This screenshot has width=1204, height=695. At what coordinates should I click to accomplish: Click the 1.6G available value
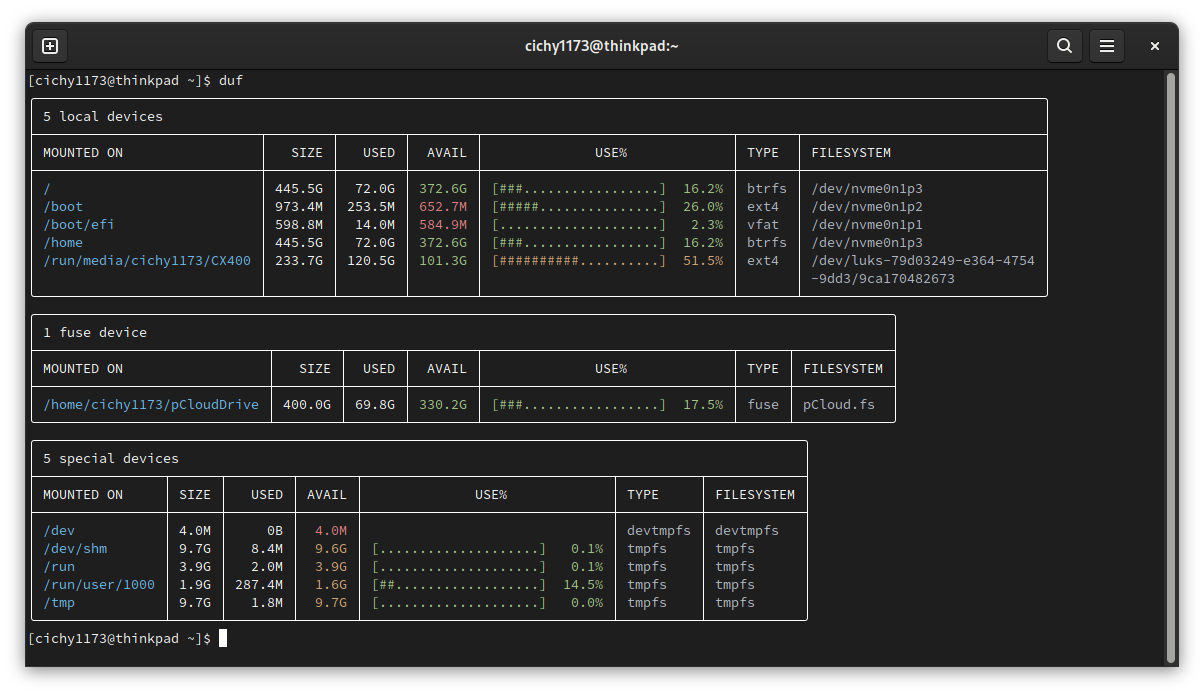pyautogui.click(x=331, y=584)
